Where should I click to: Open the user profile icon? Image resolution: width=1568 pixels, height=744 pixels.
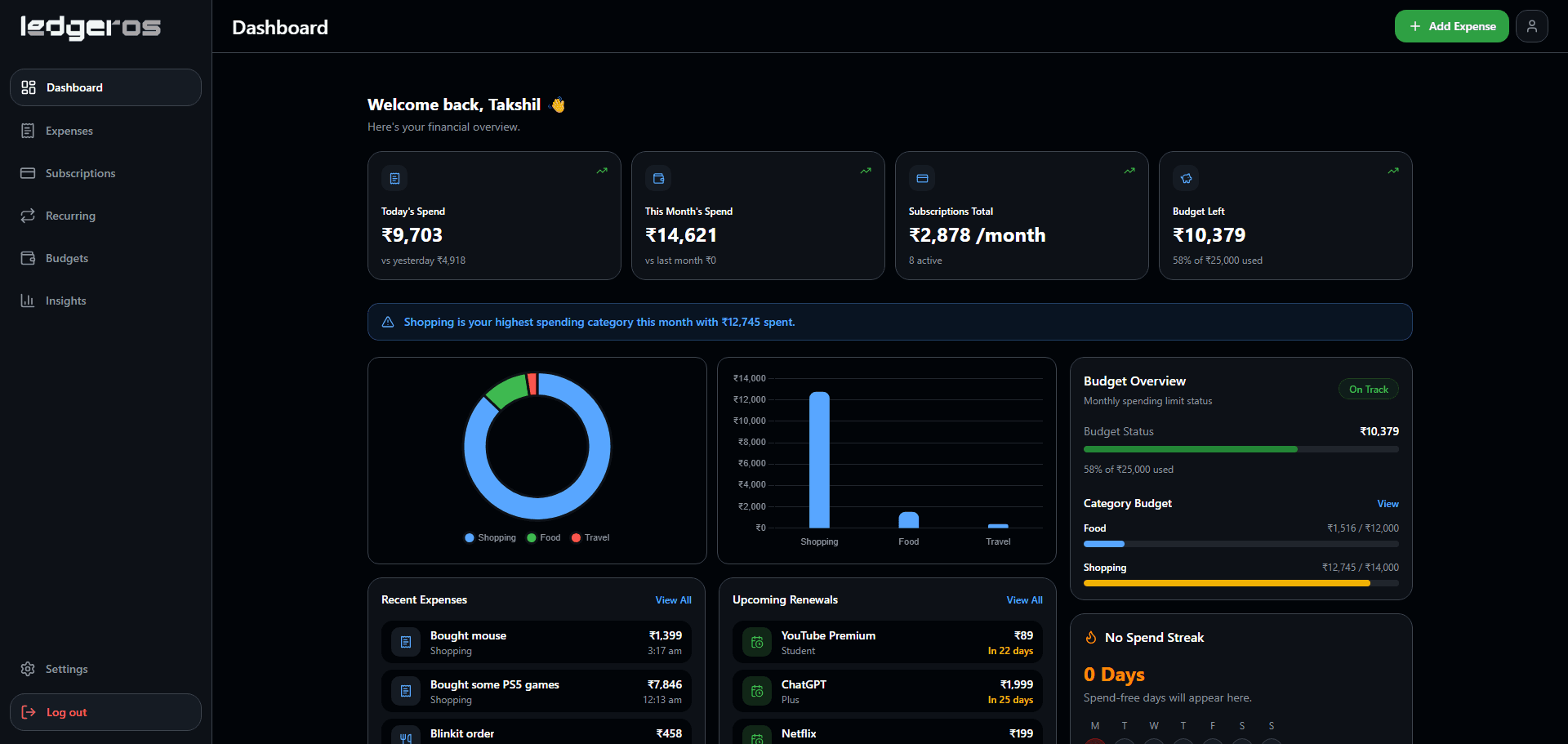[x=1532, y=26]
